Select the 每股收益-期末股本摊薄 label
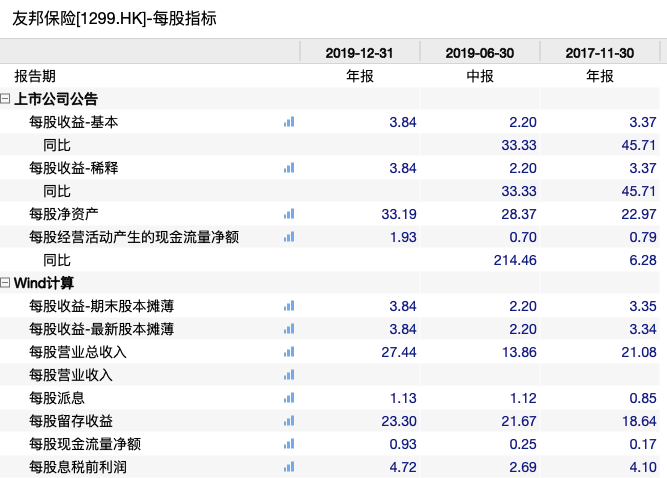The width and height of the screenshot is (667, 478). coord(101,306)
